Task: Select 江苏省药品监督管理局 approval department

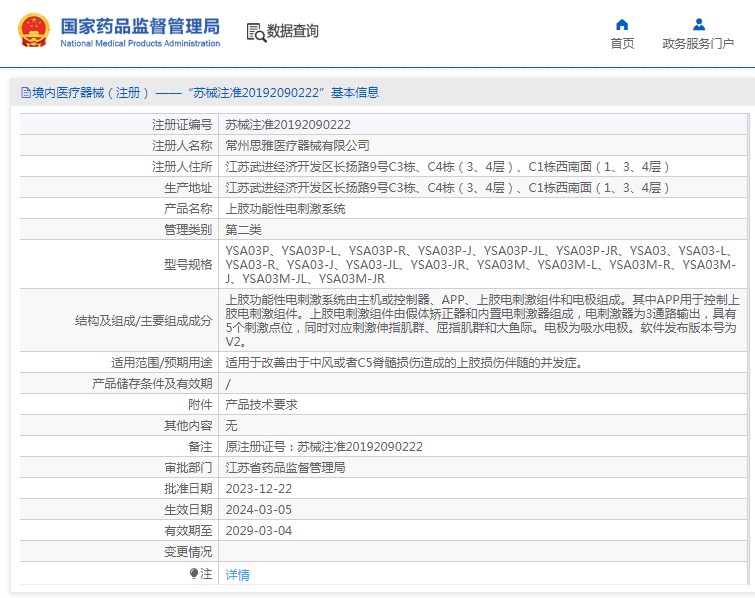Action: (285, 468)
